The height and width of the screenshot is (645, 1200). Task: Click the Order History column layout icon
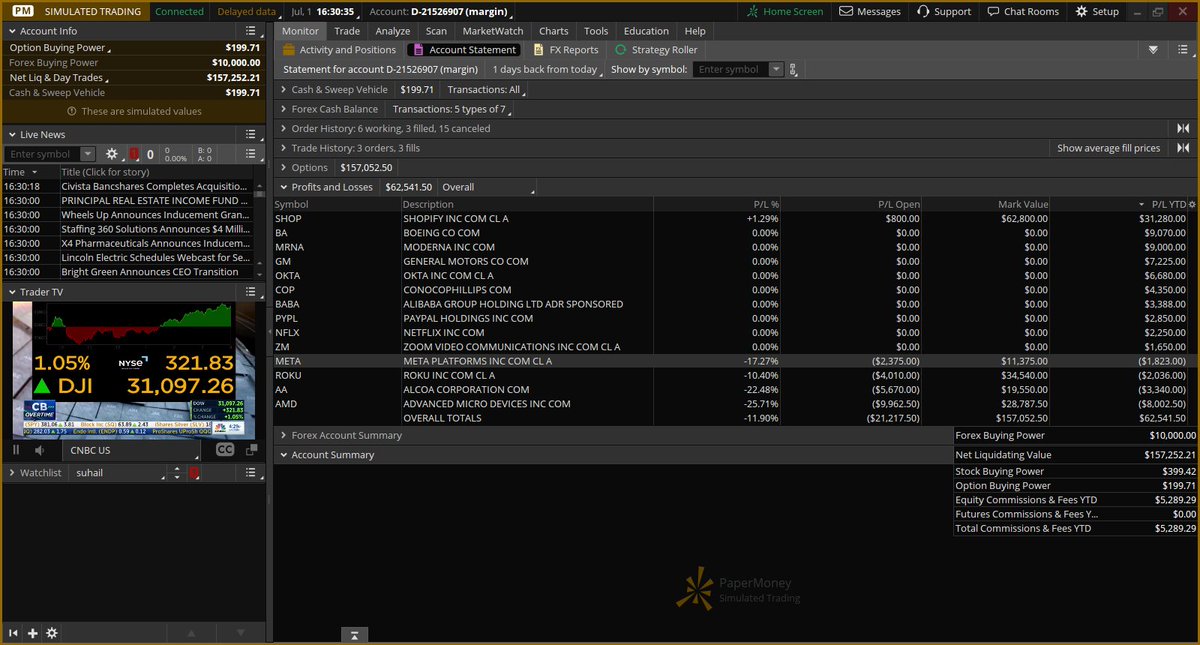[x=1183, y=128]
